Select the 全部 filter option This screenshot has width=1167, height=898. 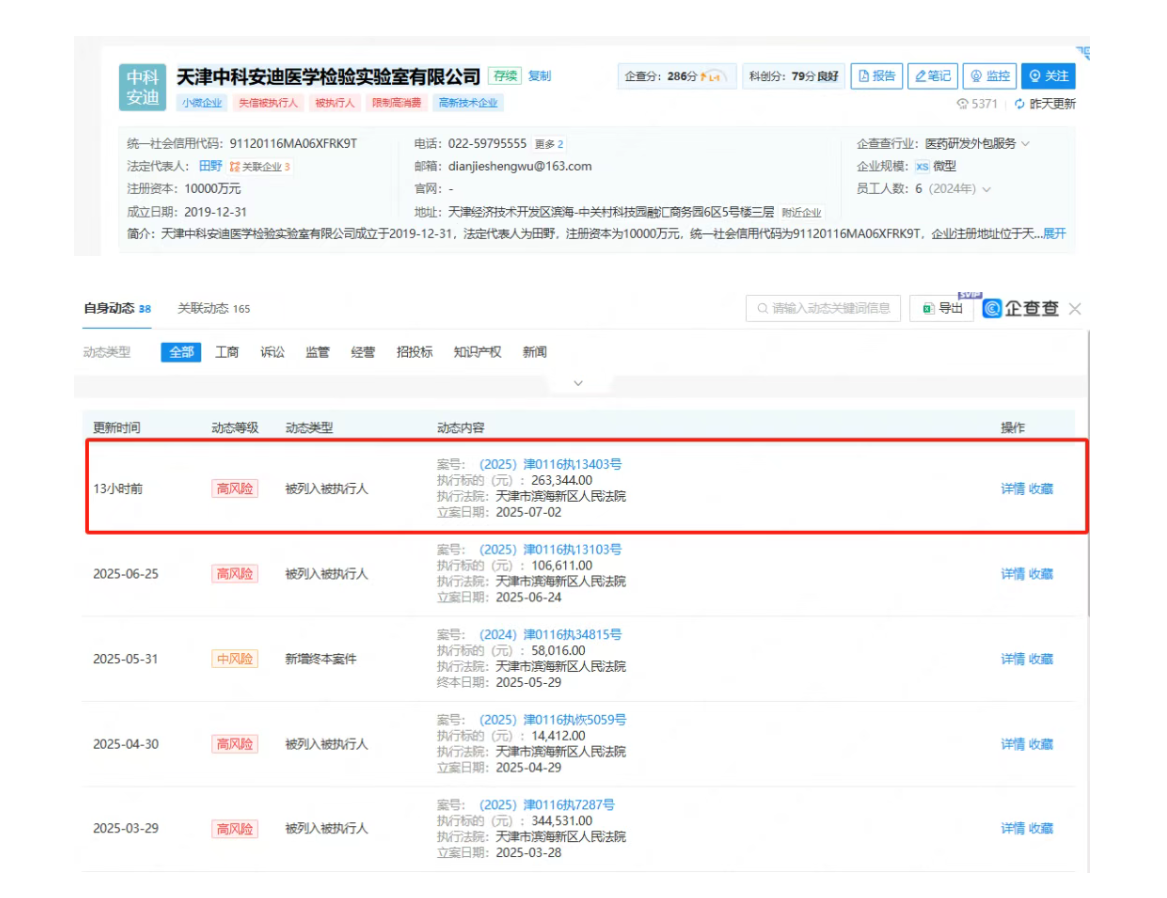(181, 352)
